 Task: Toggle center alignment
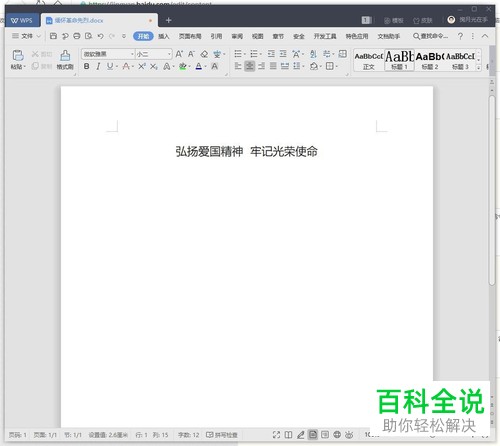(x=250, y=66)
